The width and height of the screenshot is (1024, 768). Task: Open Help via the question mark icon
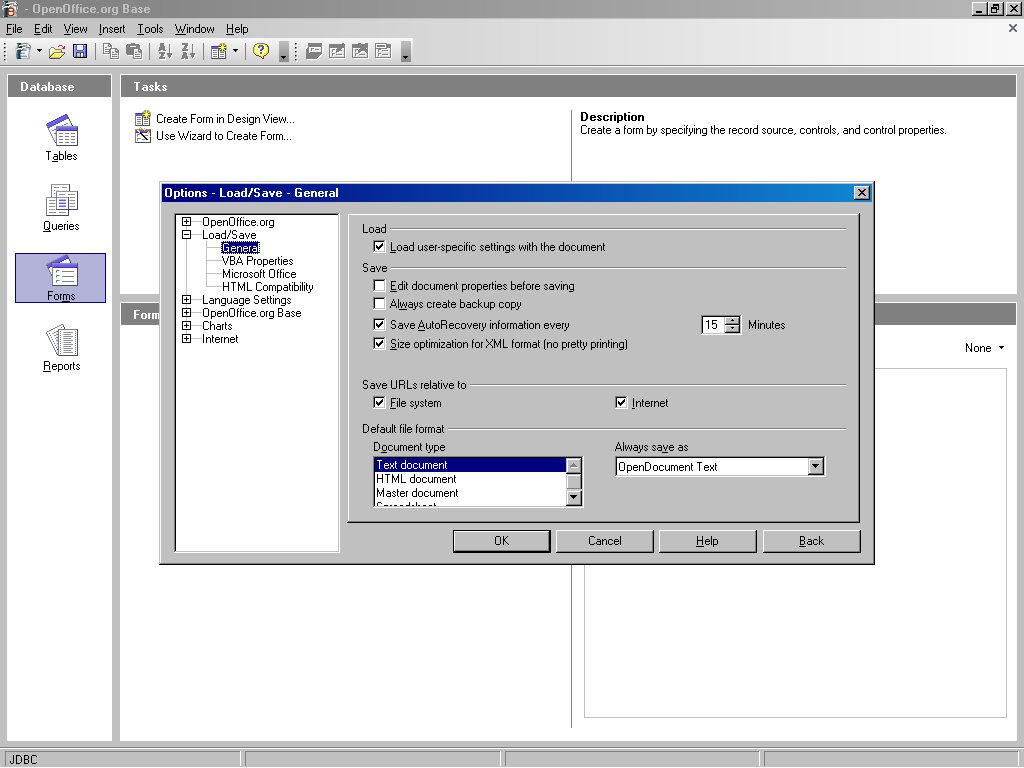261,51
